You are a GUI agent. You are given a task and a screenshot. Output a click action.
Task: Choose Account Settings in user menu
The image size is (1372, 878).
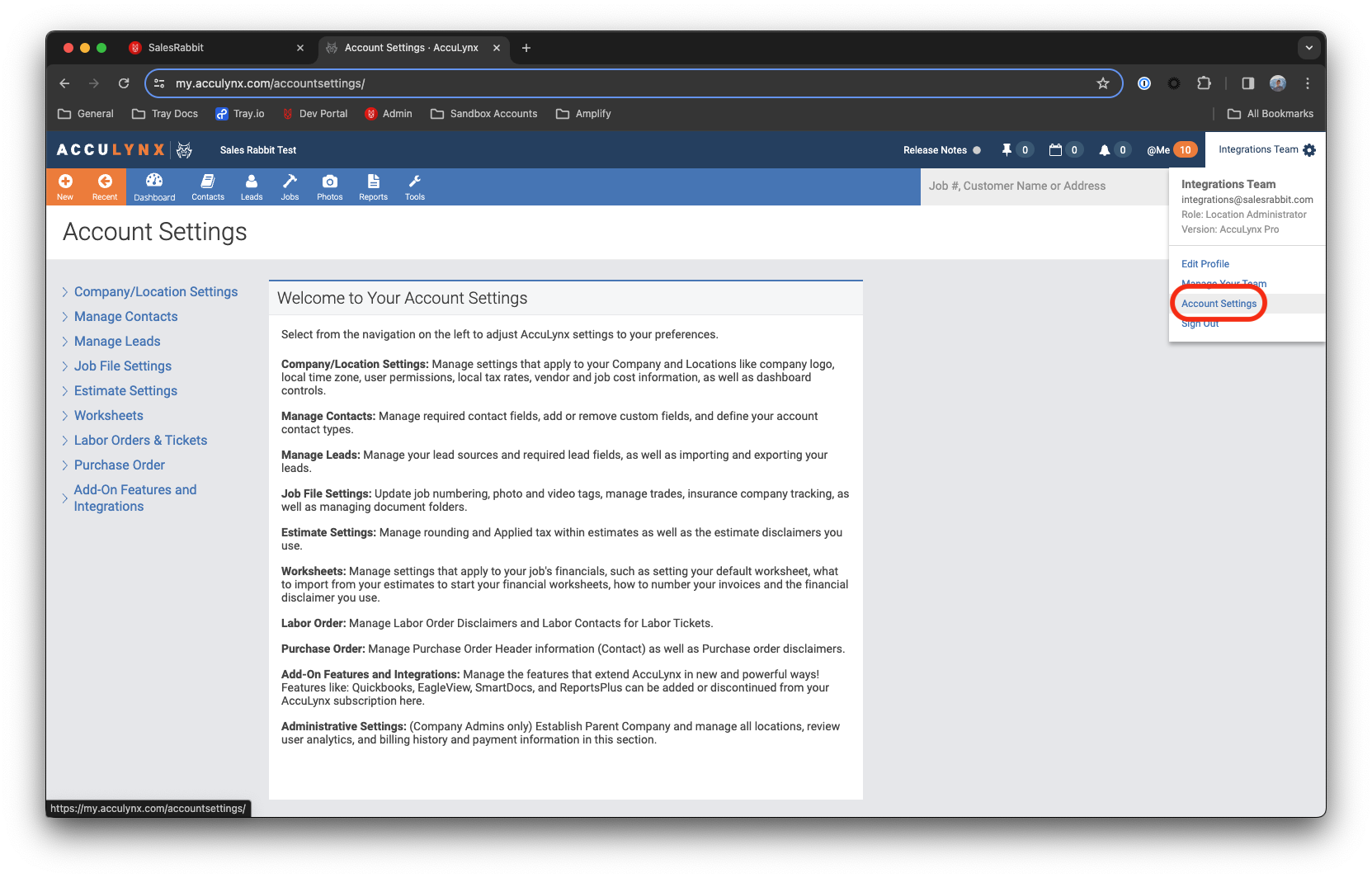[x=1219, y=304]
